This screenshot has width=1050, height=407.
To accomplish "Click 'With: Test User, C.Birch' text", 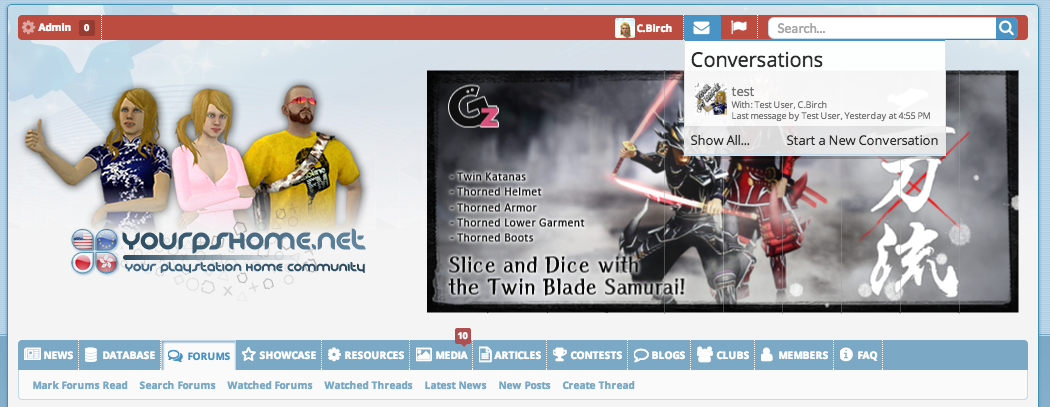I will pyautogui.click(x=779, y=104).
